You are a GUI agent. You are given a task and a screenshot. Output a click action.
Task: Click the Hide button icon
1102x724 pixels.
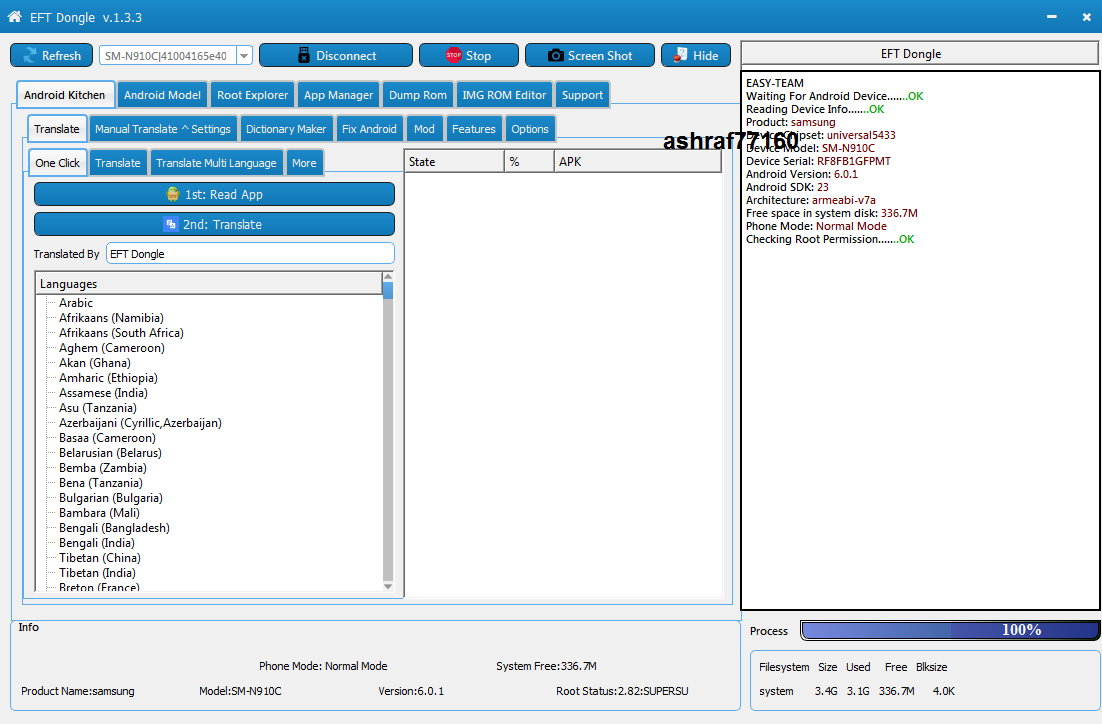(680, 56)
